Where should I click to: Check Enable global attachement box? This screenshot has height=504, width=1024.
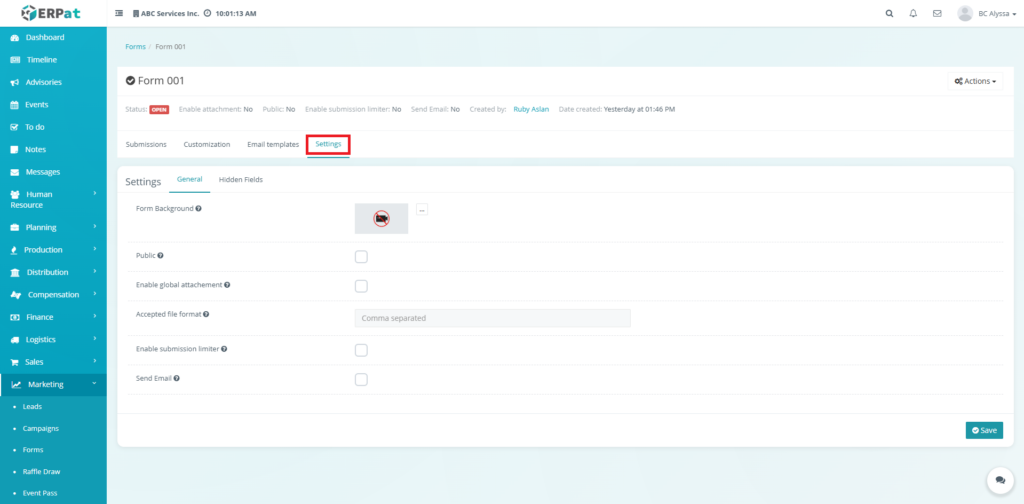pos(361,286)
